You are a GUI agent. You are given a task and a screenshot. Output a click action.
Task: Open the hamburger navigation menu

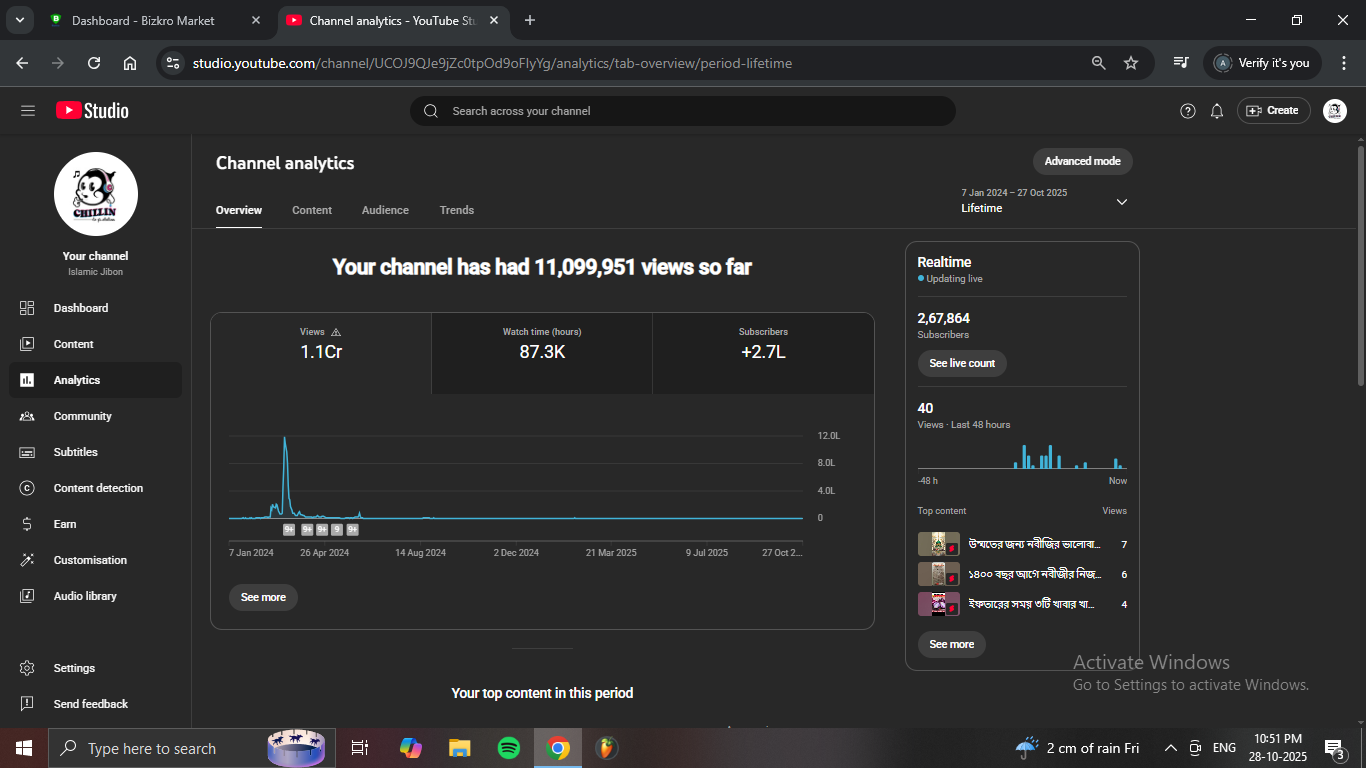pos(27,111)
